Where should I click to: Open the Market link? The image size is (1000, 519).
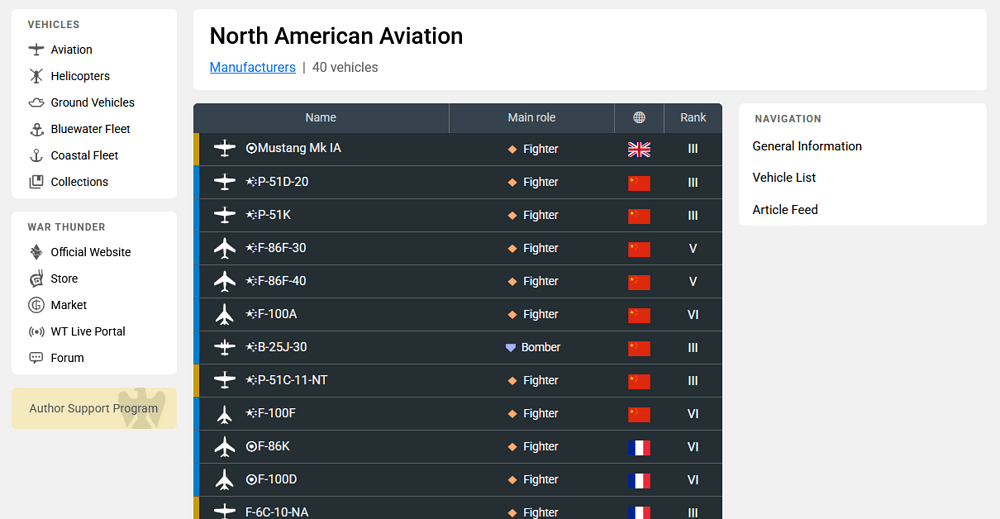69,305
